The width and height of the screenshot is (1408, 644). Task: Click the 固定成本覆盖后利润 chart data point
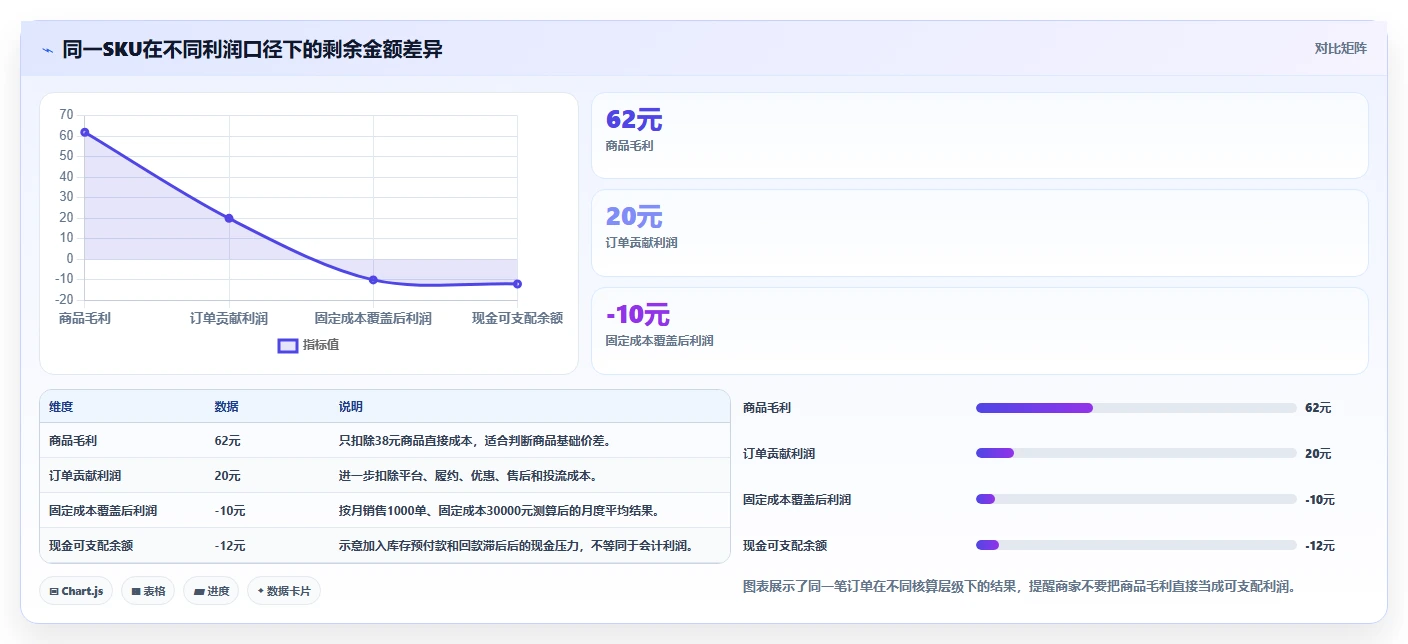(x=373, y=280)
